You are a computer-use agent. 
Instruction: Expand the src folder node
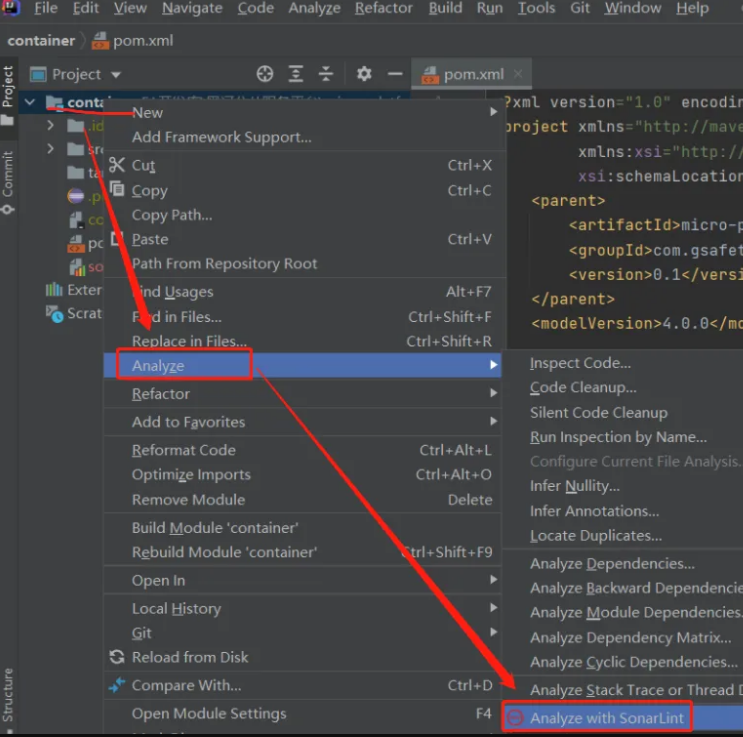(50, 149)
